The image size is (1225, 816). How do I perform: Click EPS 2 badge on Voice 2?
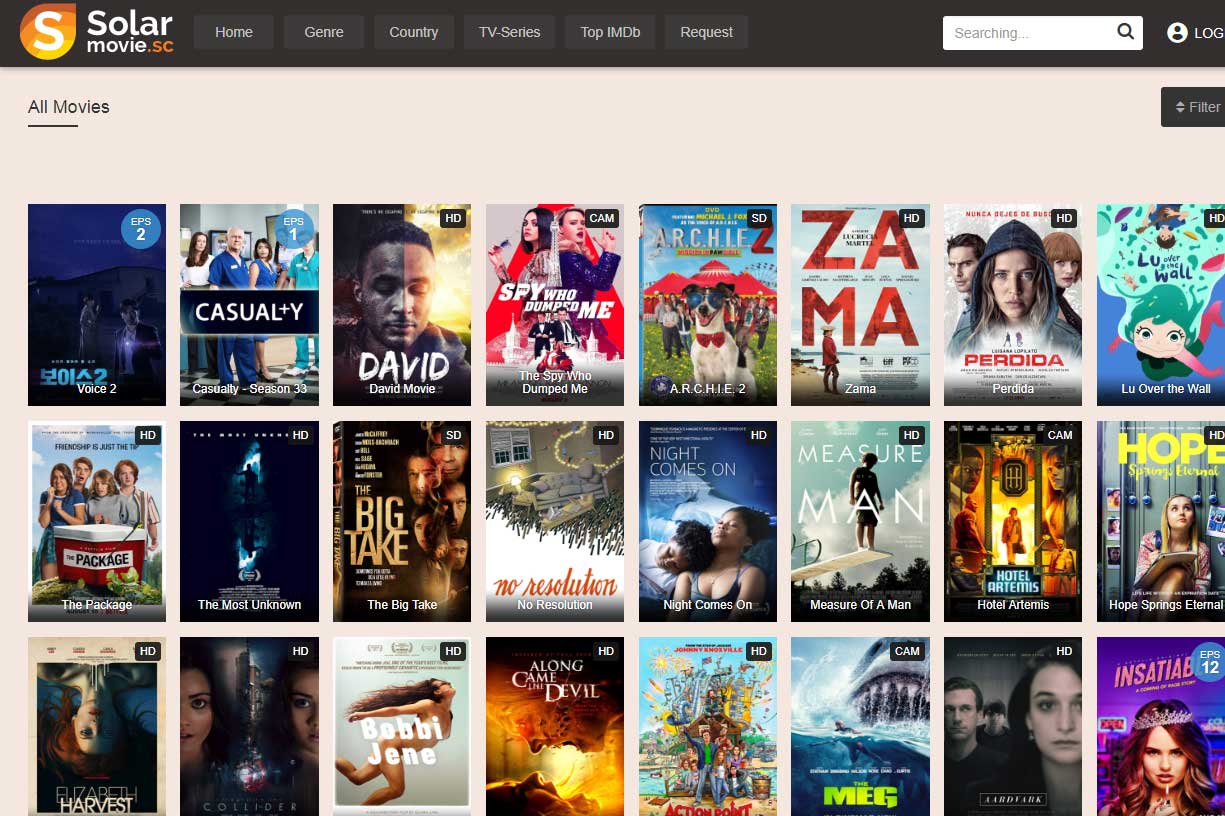[x=141, y=229]
